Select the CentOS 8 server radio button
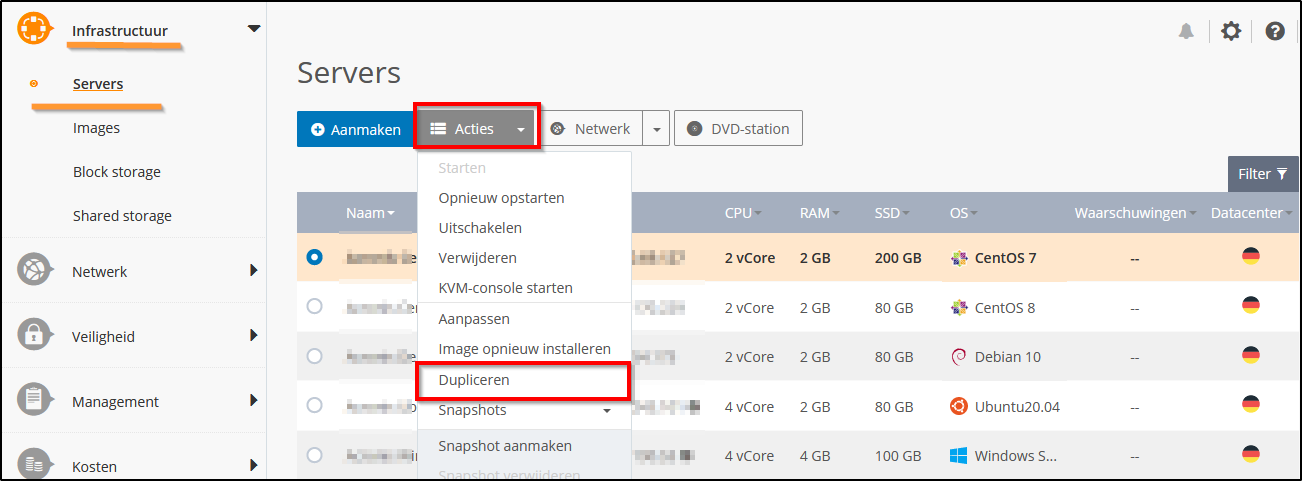This screenshot has width=1302, height=481. pyautogui.click(x=315, y=307)
